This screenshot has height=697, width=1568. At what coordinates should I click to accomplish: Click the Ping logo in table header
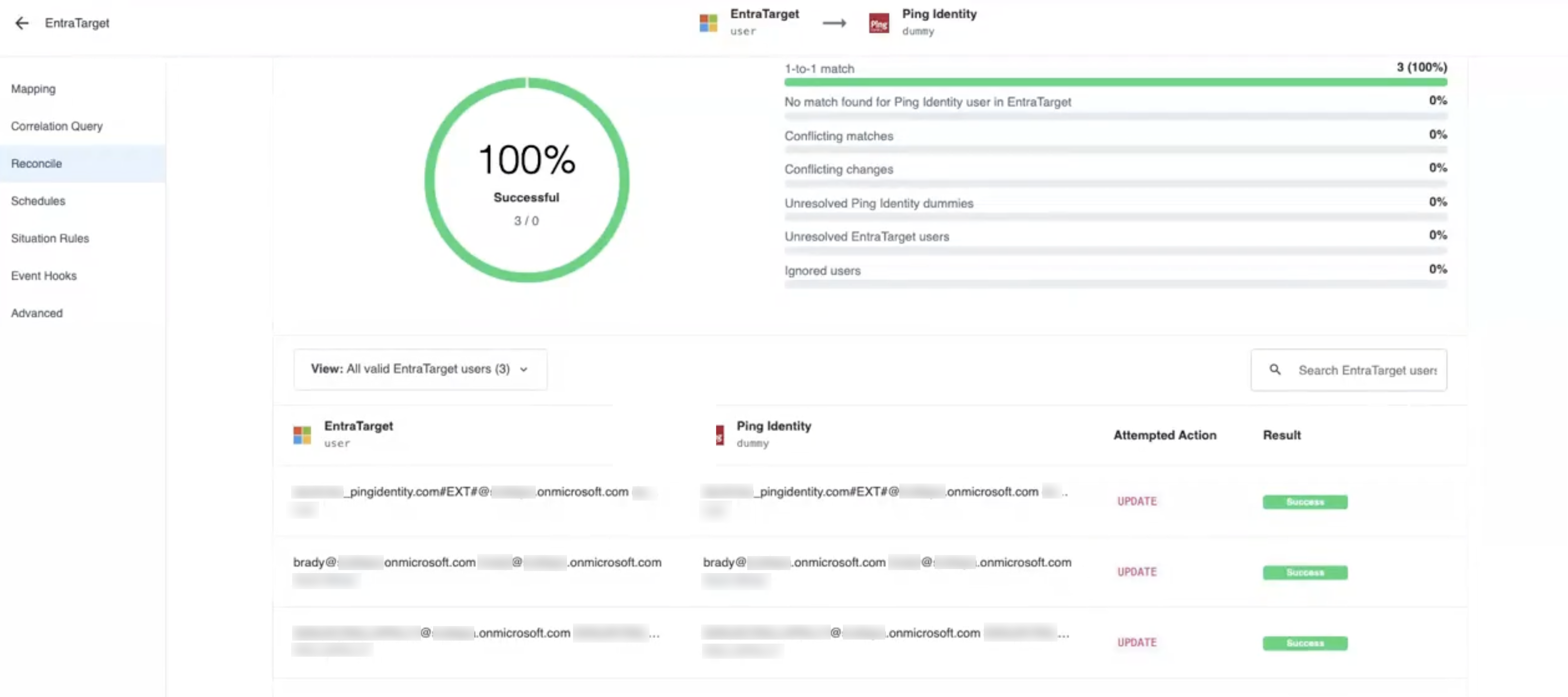pyautogui.click(x=720, y=435)
